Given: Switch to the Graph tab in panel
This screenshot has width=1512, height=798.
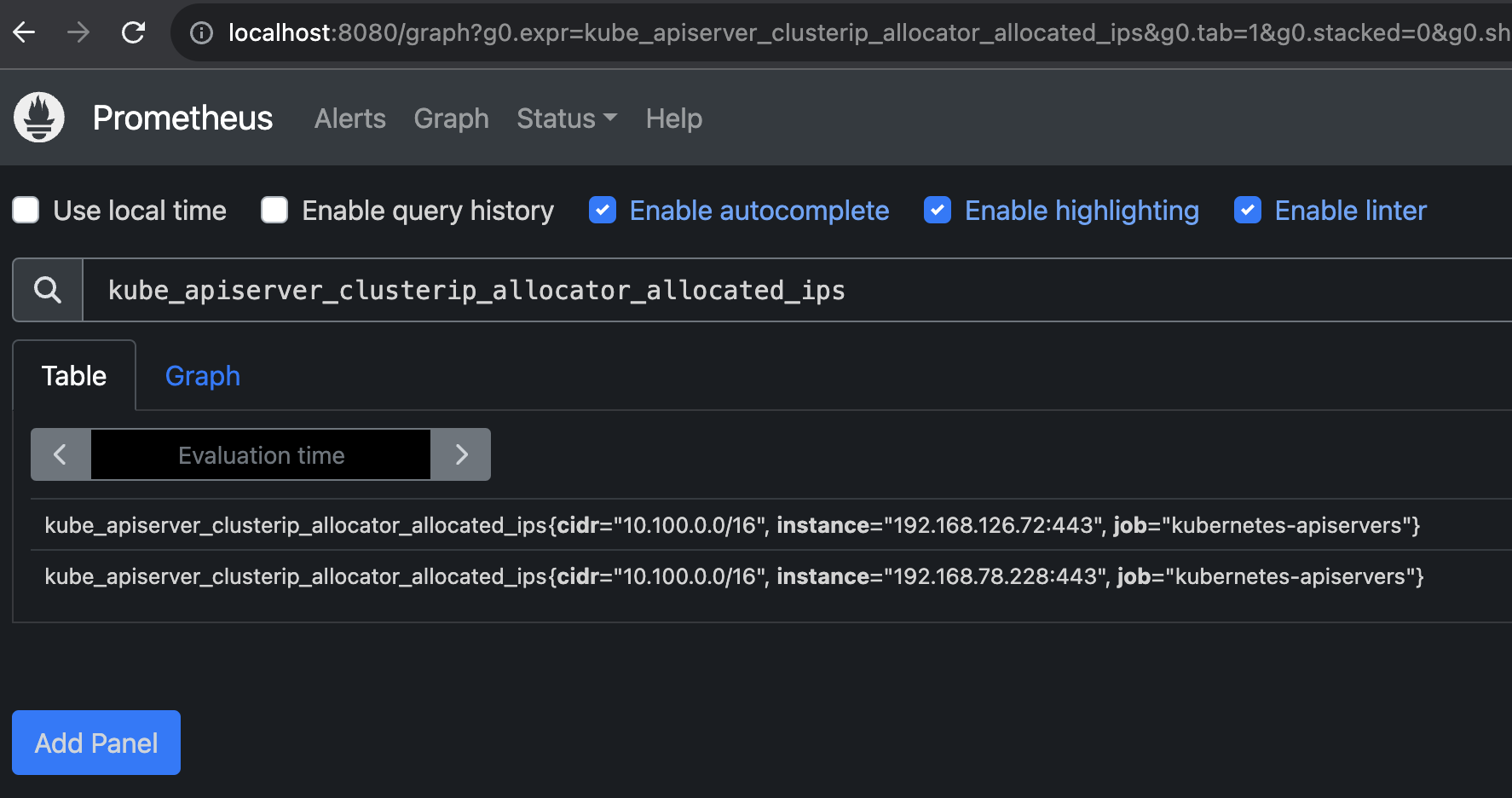Looking at the screenshot, I should coord(203,375).
